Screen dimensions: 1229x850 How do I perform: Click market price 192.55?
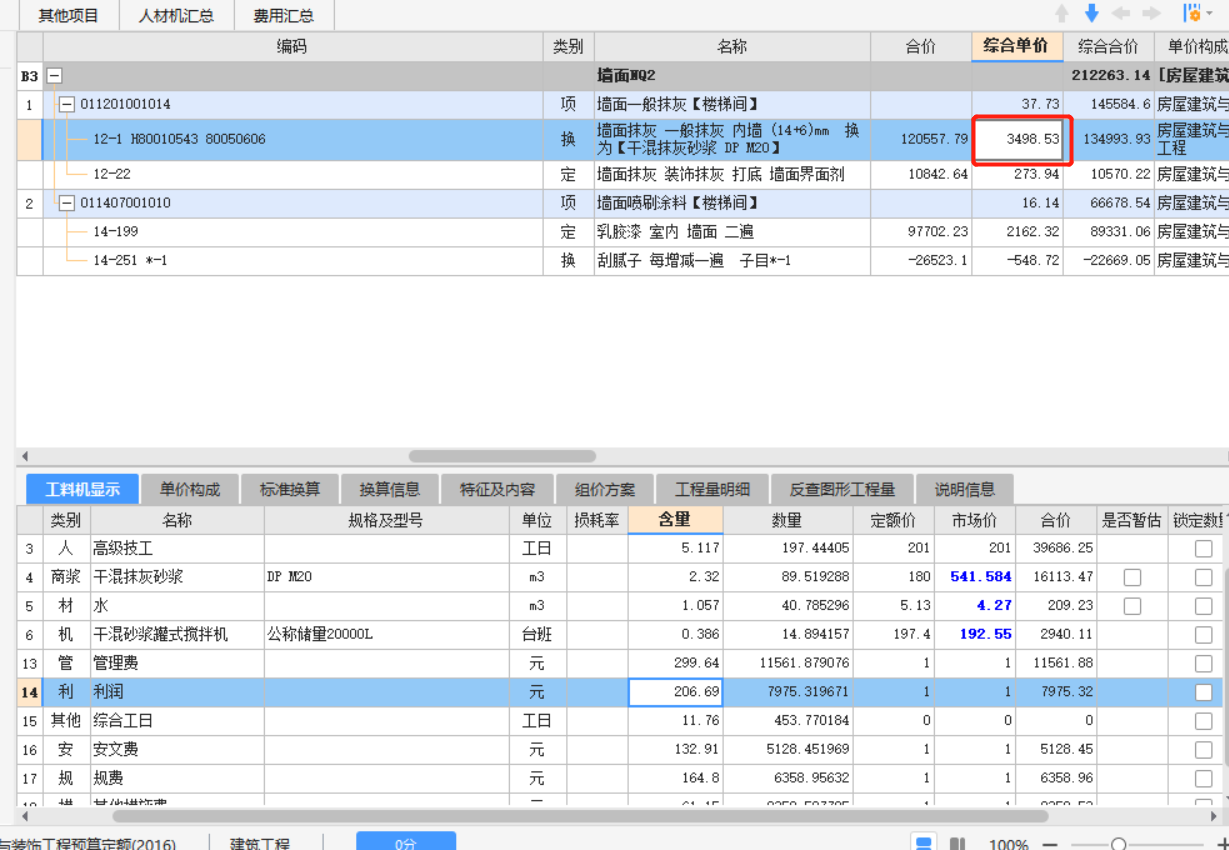(x=985, y=635)
